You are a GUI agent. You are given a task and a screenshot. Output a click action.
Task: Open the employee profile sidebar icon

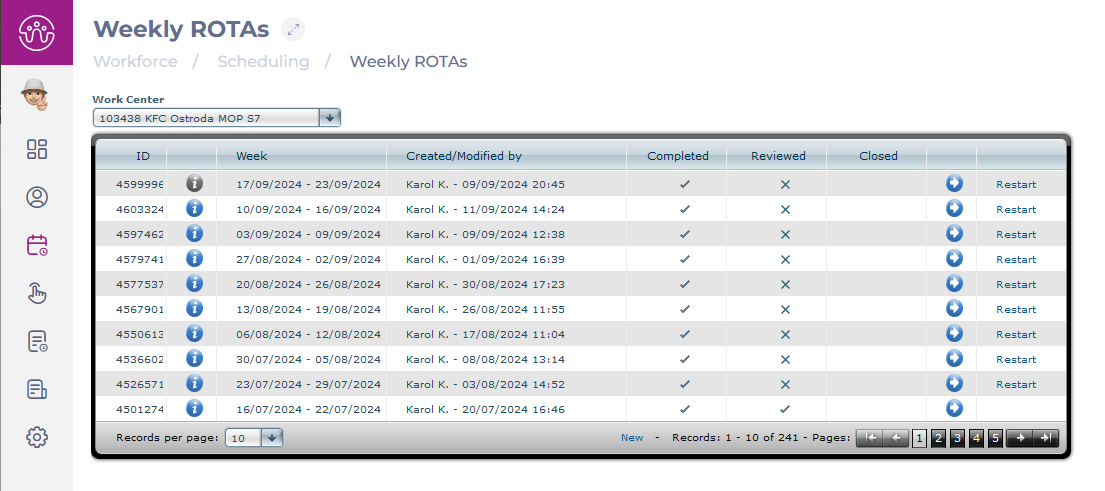[x=37, y=197]
